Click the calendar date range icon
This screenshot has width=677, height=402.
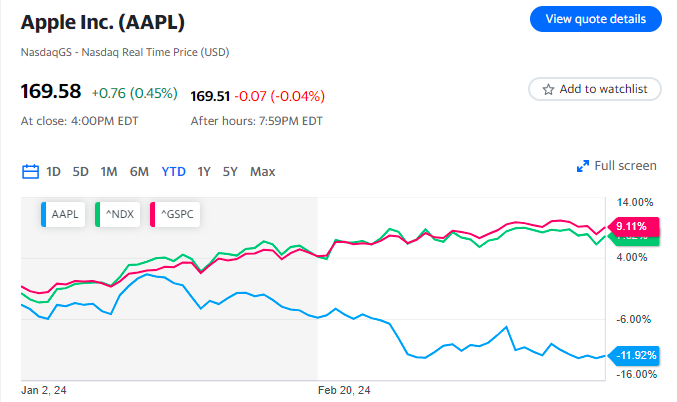tap(30, 171)
